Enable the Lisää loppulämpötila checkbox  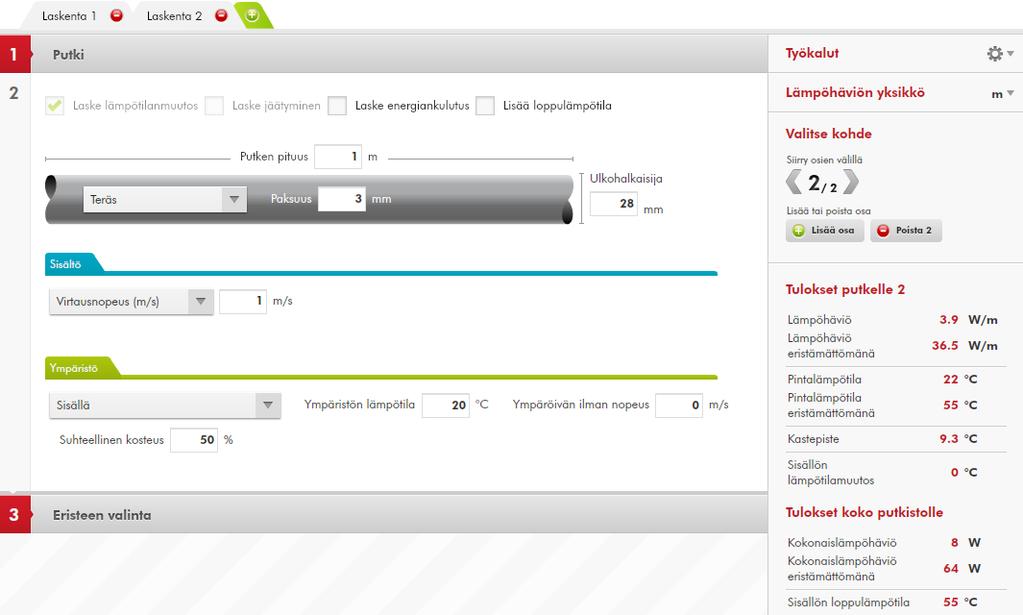click(x=485, y=106)
